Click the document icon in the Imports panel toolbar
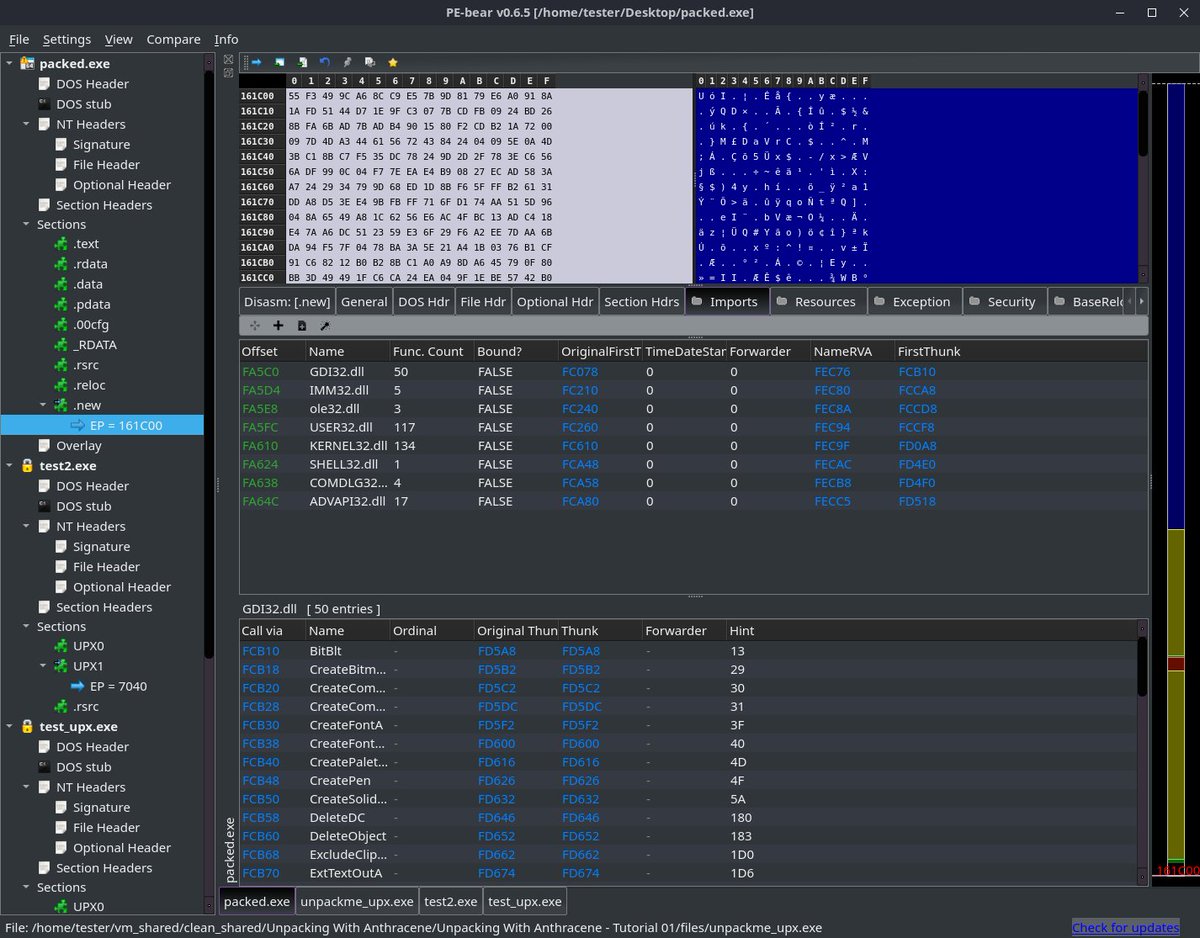Image resolution: width=1200 pixels, height=938 pixels. [302, 325]
